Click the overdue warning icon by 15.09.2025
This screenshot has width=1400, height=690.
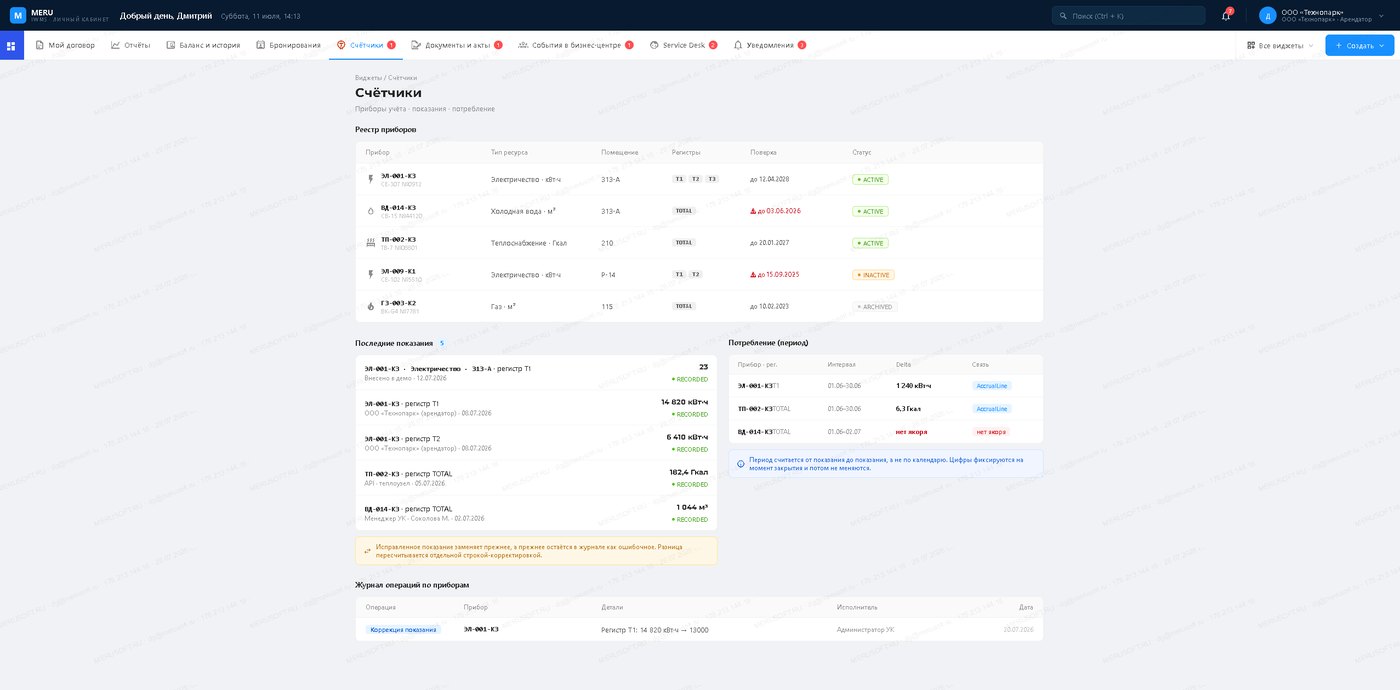pyautogui.click(x=753, y=274)
